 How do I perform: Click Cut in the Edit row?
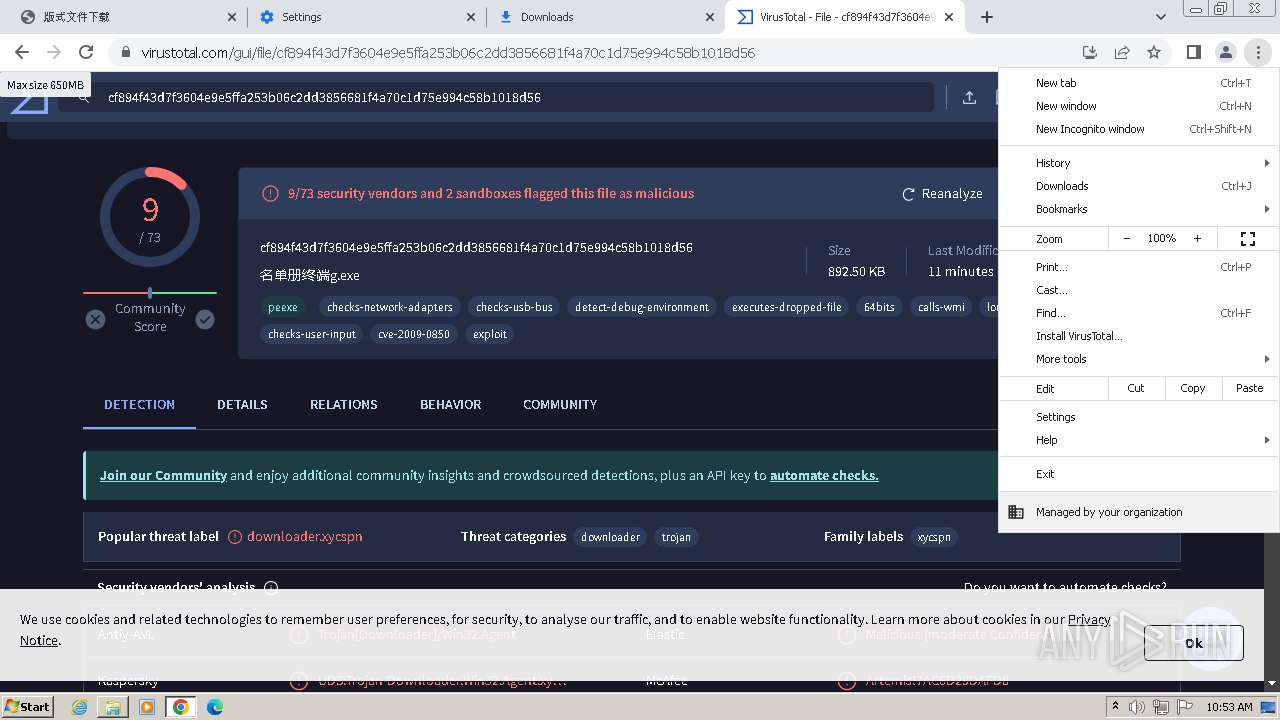[x=1136, y=388]
